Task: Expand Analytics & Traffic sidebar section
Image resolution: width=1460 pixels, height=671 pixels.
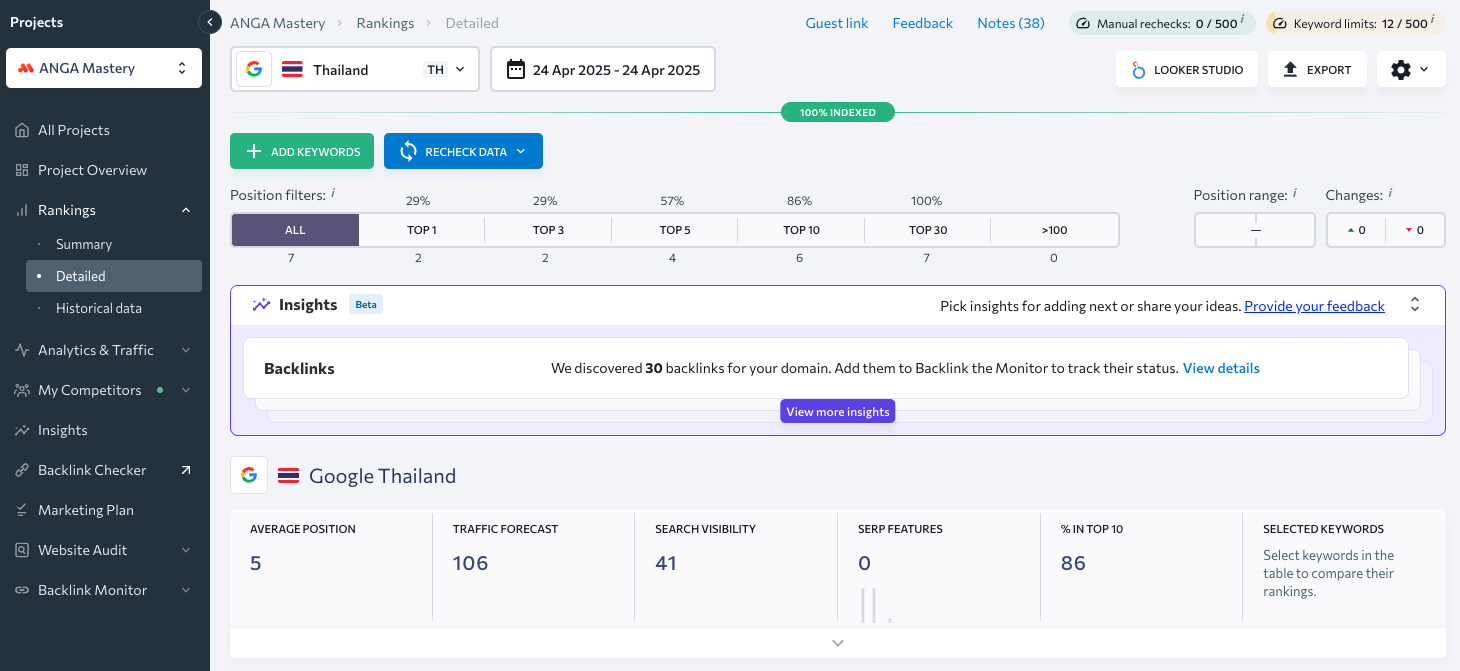Action: pos(186,350)
